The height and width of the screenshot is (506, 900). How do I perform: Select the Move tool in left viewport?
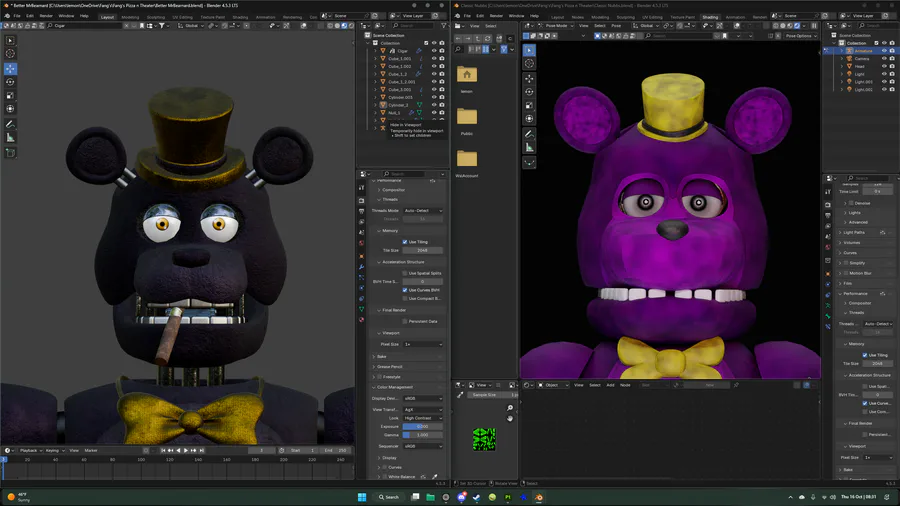(10, 68)
